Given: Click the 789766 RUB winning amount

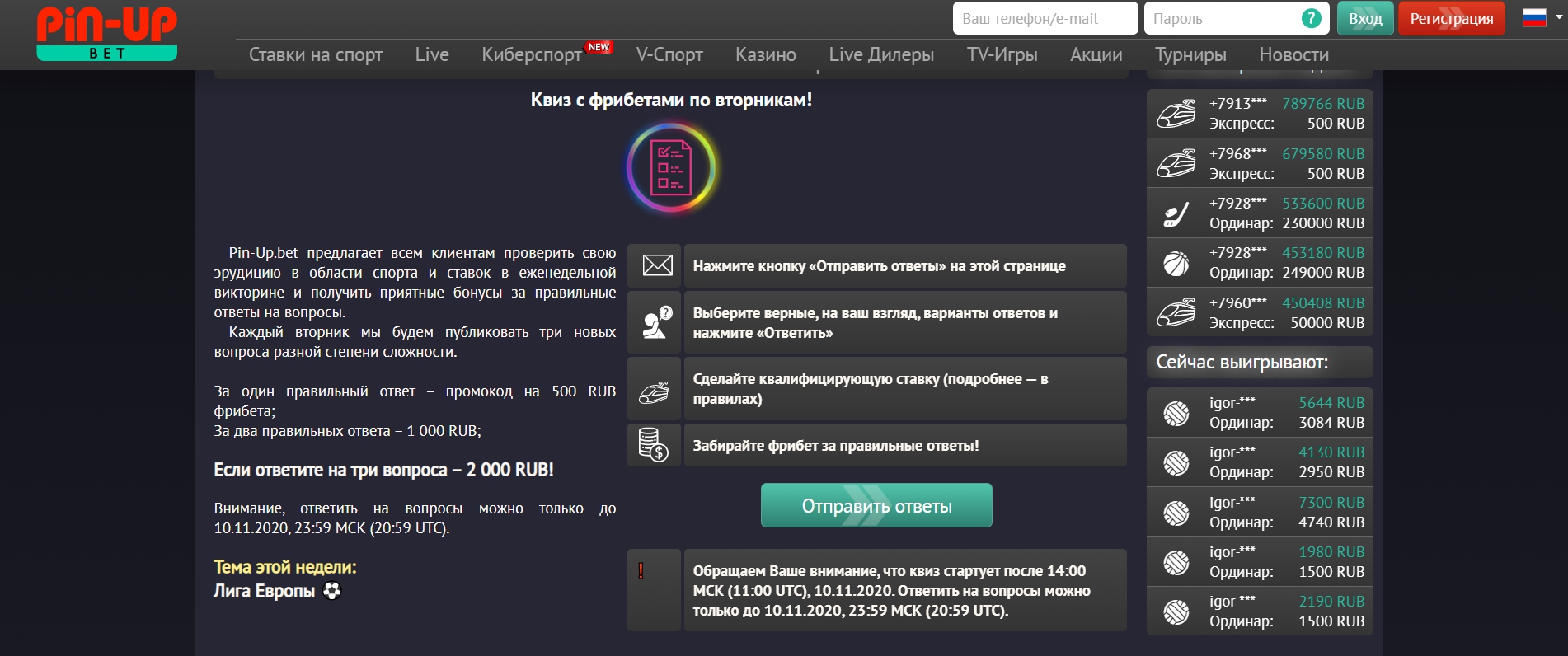Looking at the screenshot, I should pos(1323,104).
